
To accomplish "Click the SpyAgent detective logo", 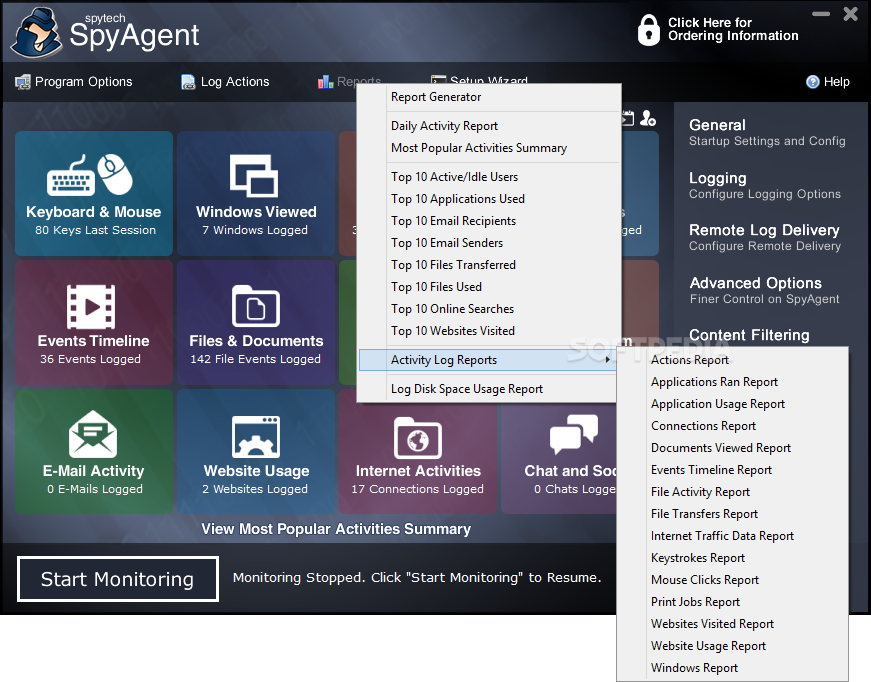I will [x=37, y=32].
